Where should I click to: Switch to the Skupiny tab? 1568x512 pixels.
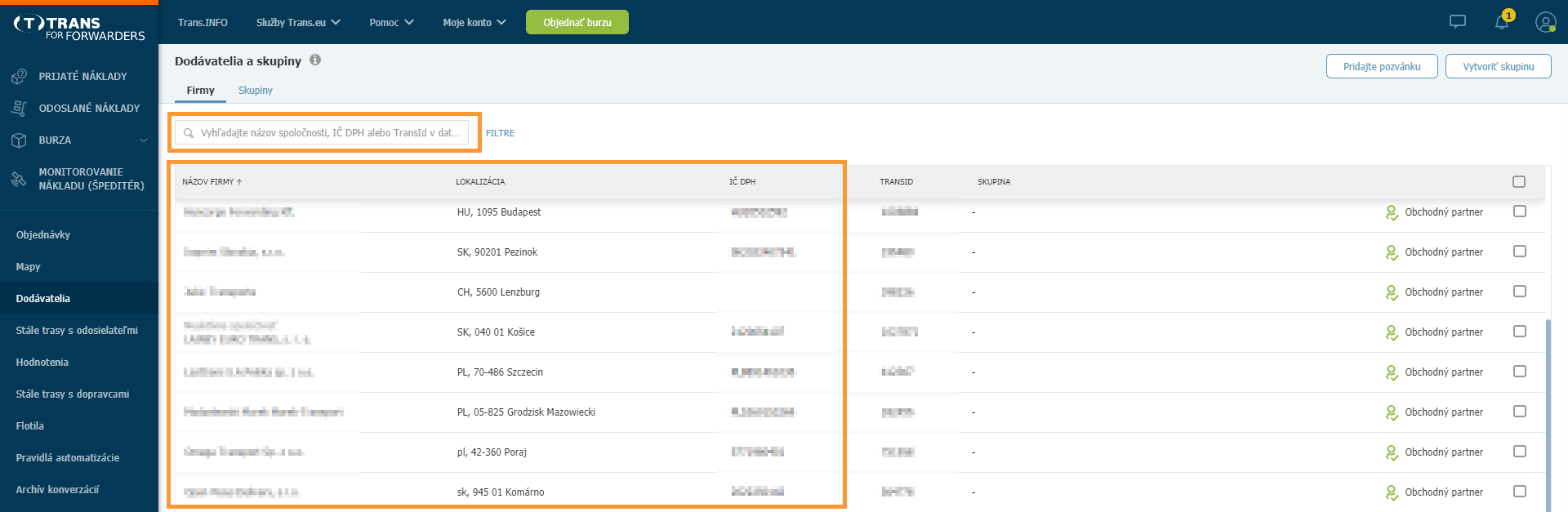coord(256,90)
